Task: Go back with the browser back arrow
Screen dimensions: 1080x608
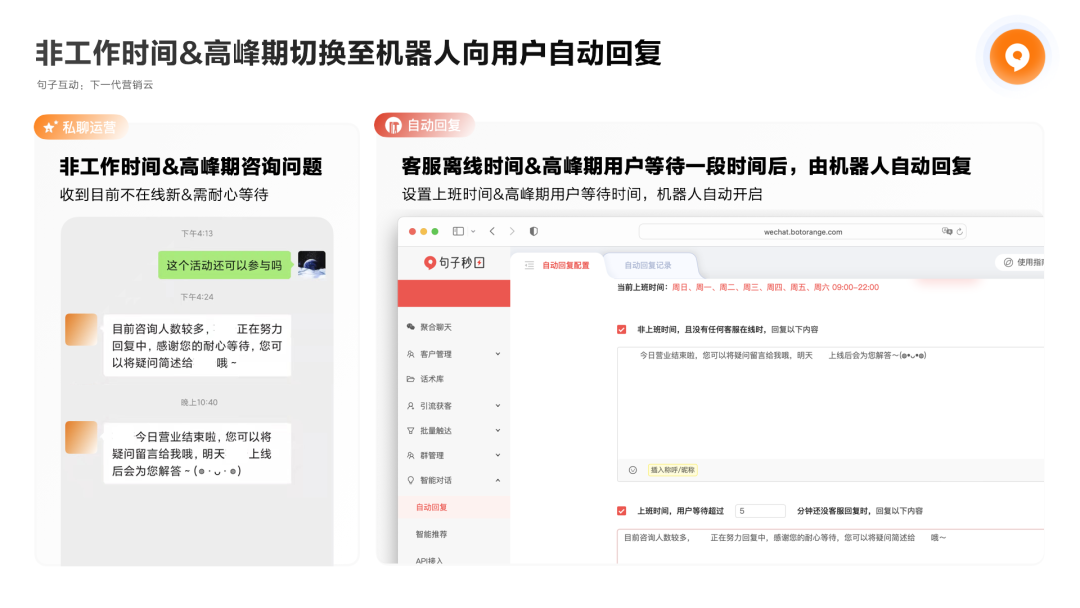Action: click(x=492, y=231)
